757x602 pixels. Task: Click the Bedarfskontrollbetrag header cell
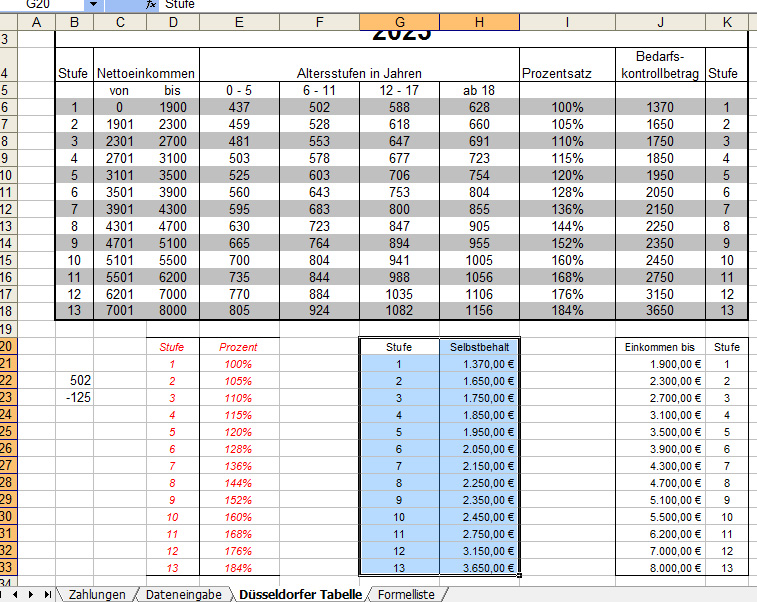(x=660, y=65)
